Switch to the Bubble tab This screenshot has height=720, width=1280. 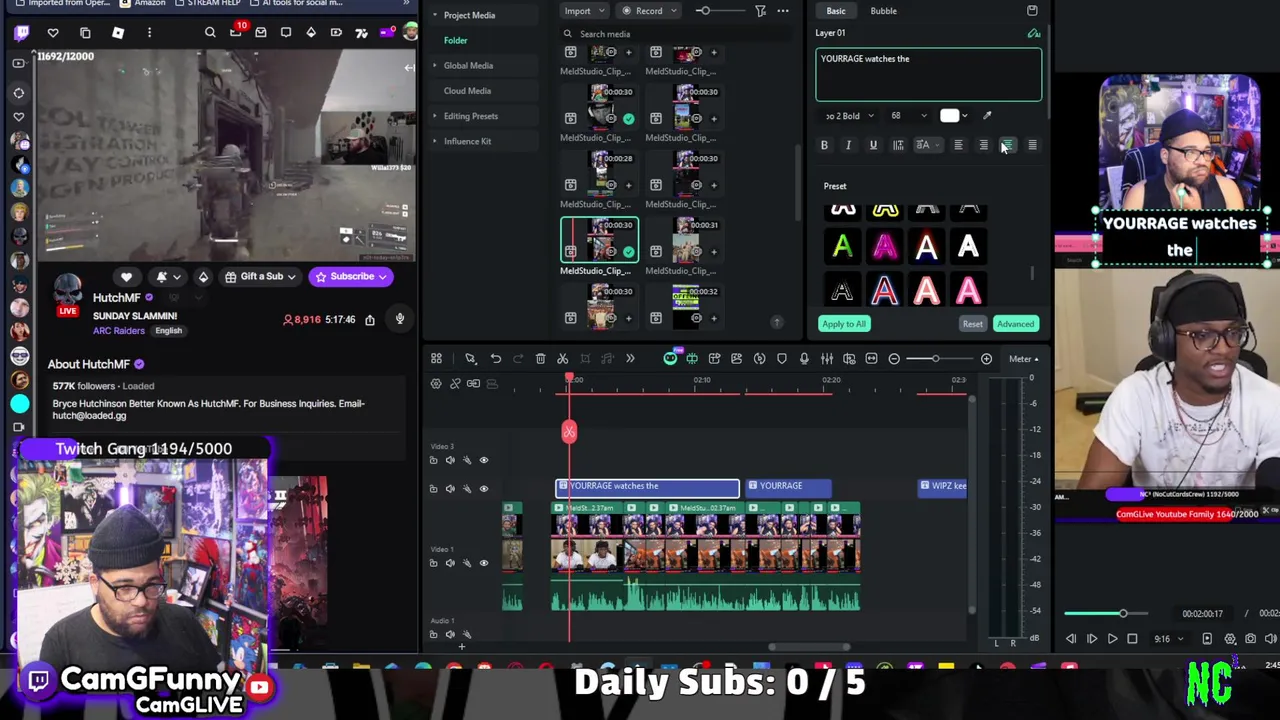[883, 11]
